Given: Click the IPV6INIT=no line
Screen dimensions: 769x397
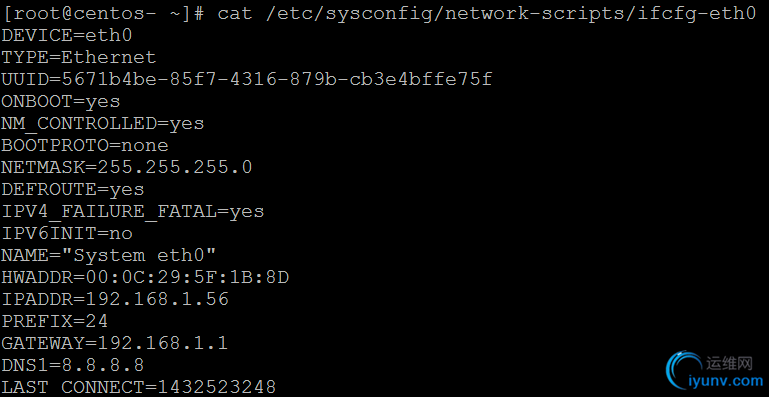Looking at the screenshot, I should point(67,234).
